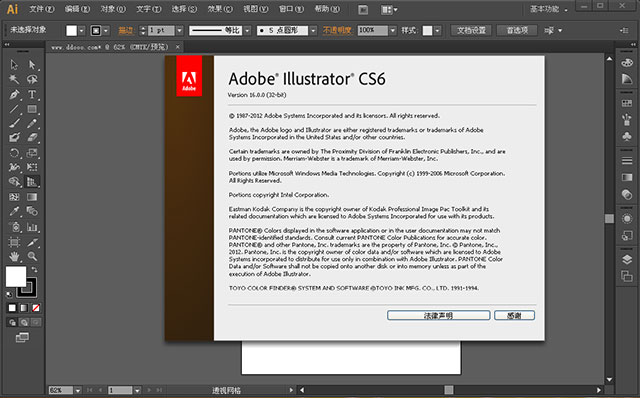Open the 对象(O) menu

click(x=113, y=9)
